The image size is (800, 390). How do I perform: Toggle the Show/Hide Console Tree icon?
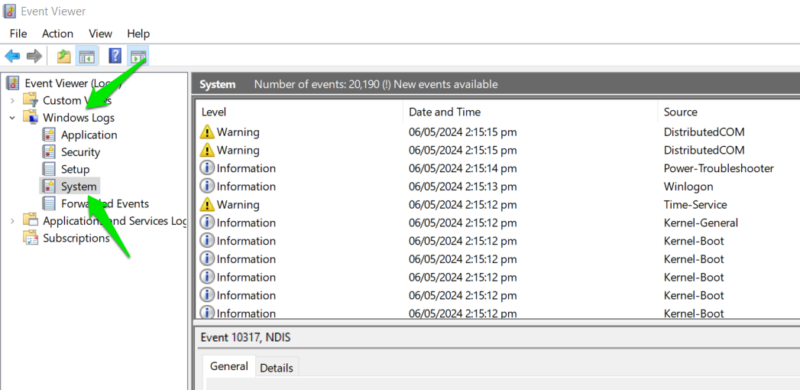(86, 56)
